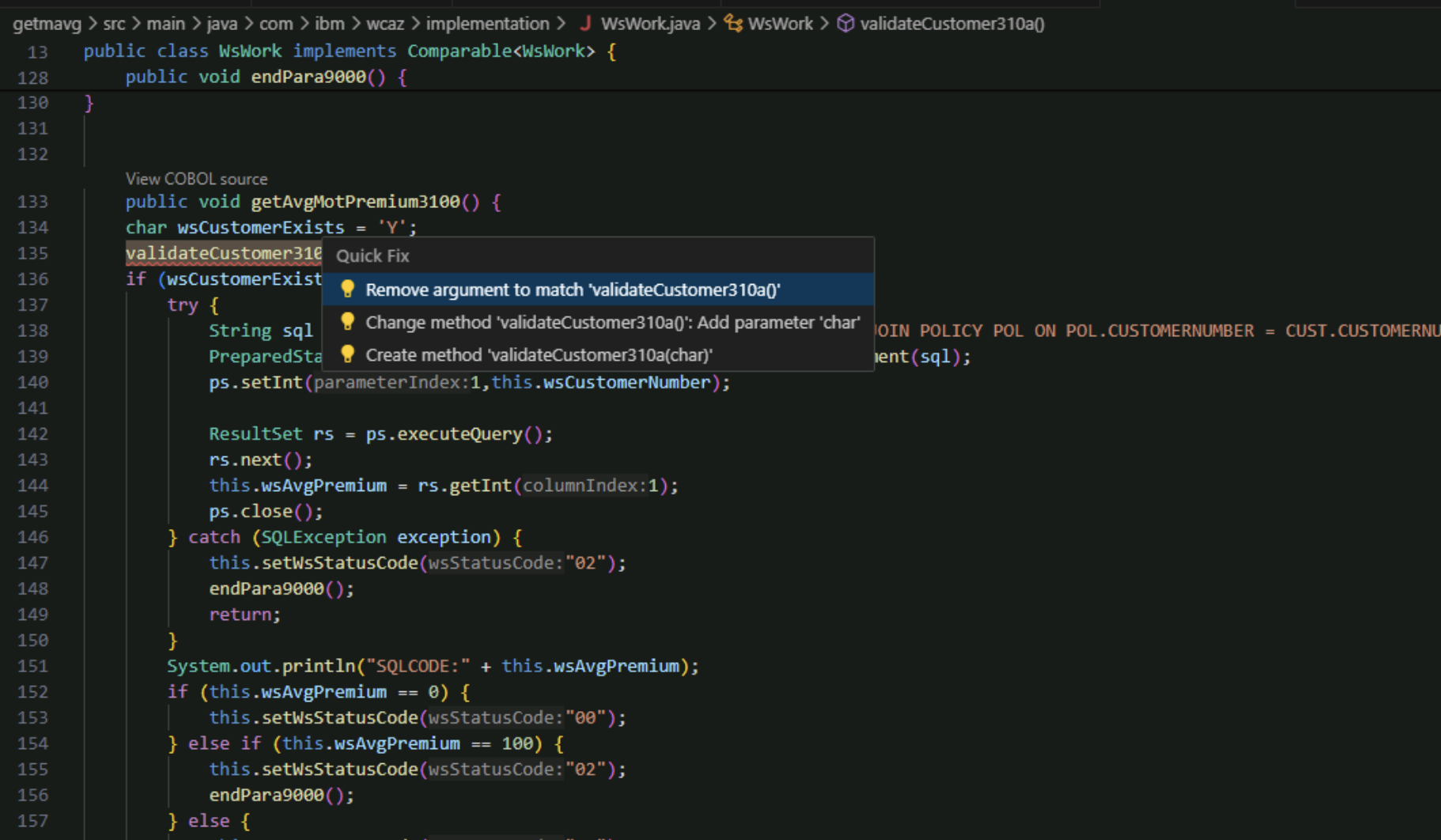The height and width of the screenshot is (840, 1441).
Task: Click 'char wsCustomerExists' declaration on line 134
Action: (271, 228)
